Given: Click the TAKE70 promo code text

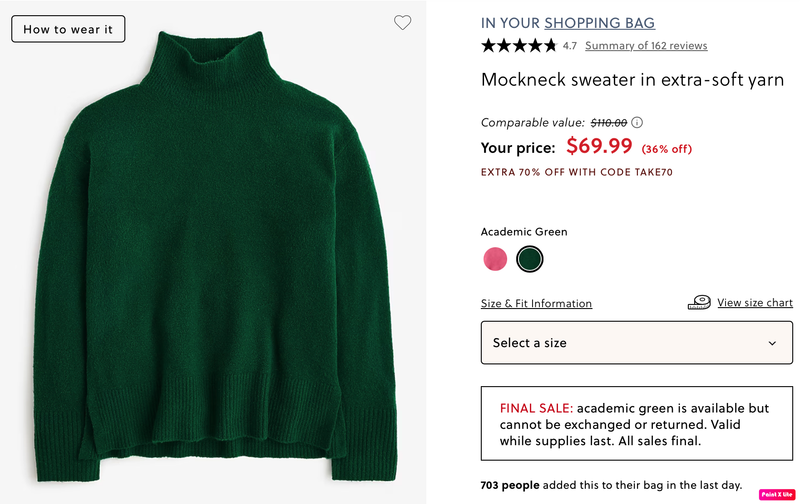Looking at the screenshot, I should [x=652, y=173].
